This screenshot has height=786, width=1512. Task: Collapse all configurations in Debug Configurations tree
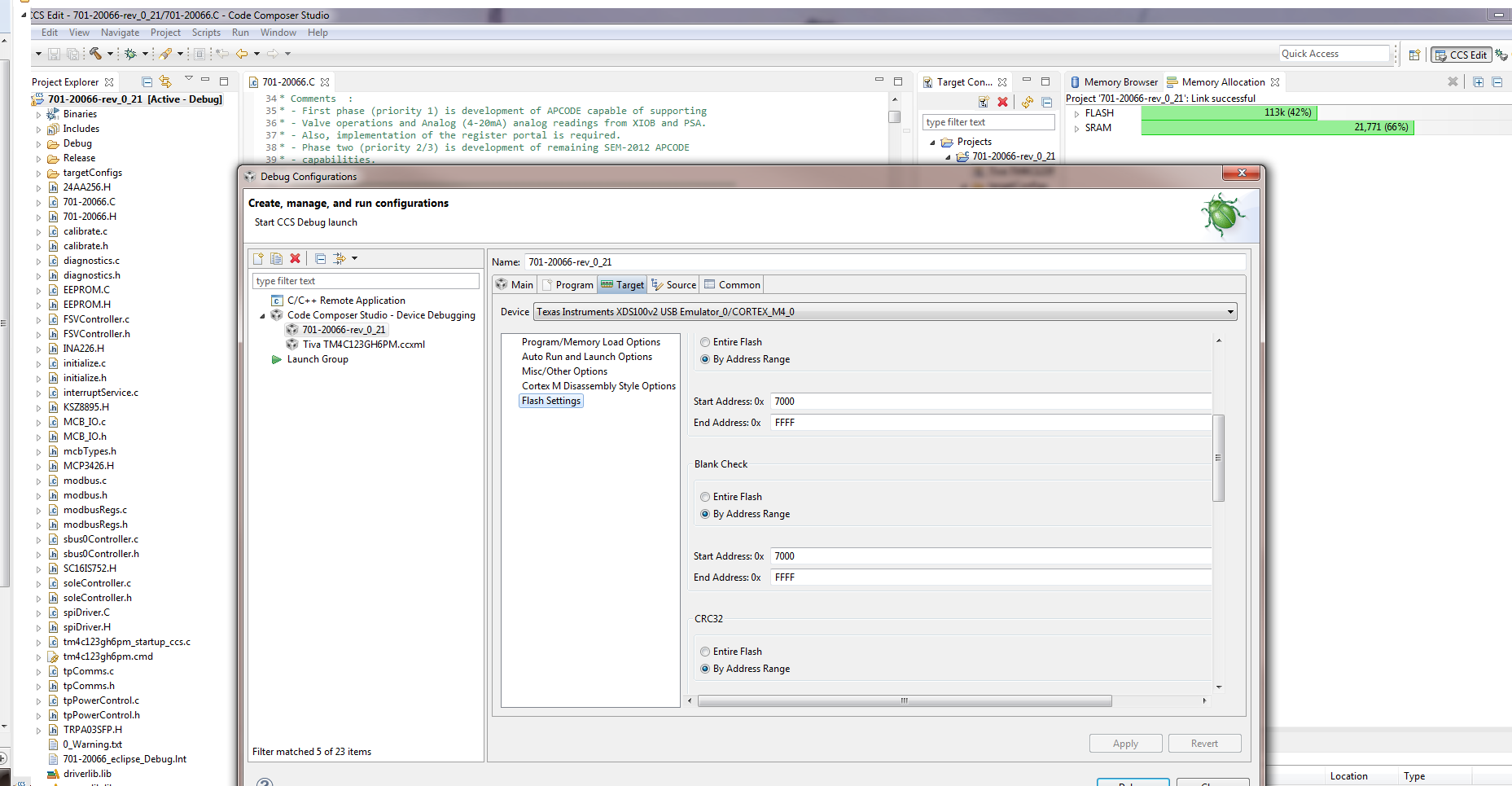tap(320, 258)
